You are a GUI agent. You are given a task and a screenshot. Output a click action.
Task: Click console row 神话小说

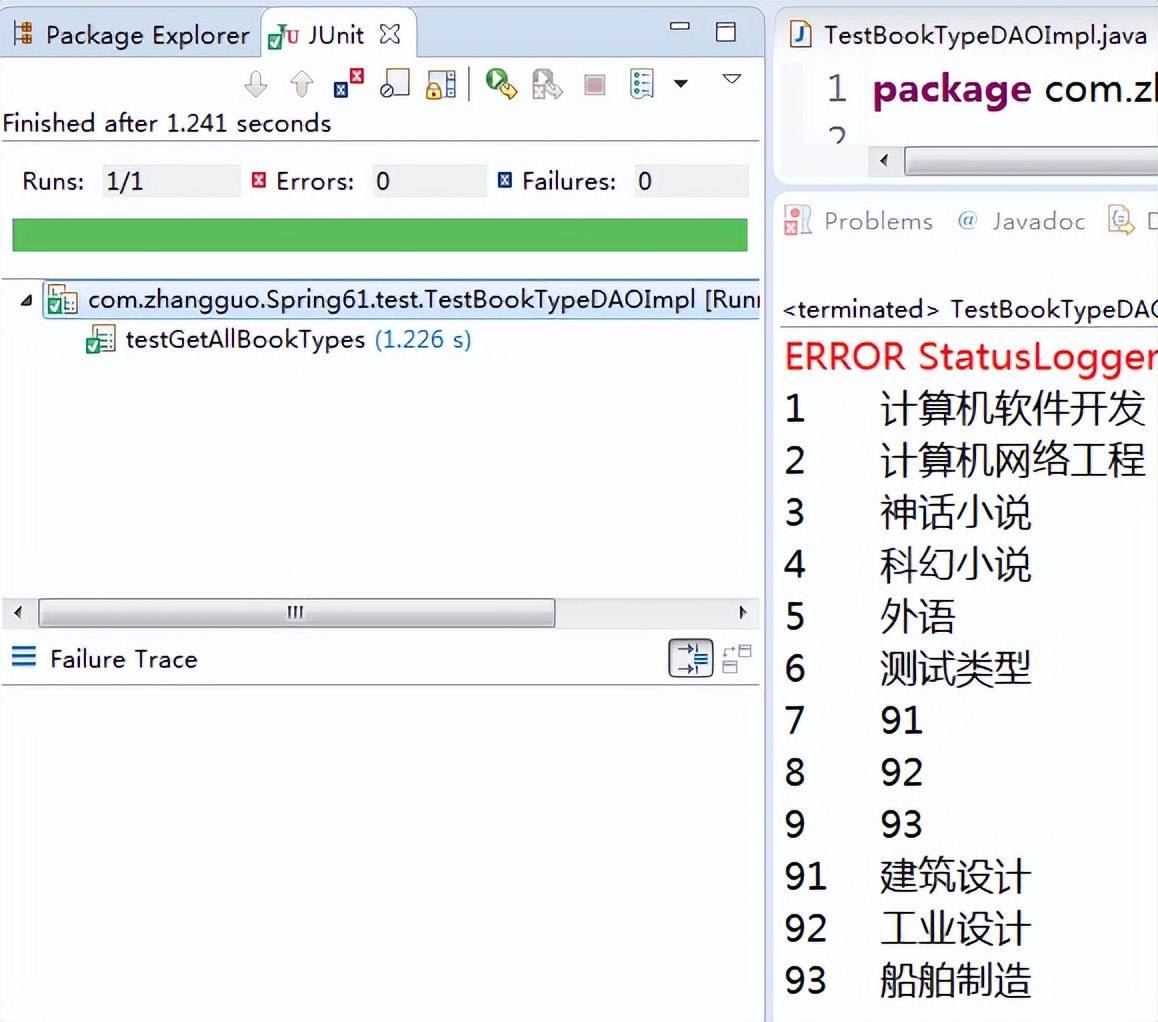(908, 512)
